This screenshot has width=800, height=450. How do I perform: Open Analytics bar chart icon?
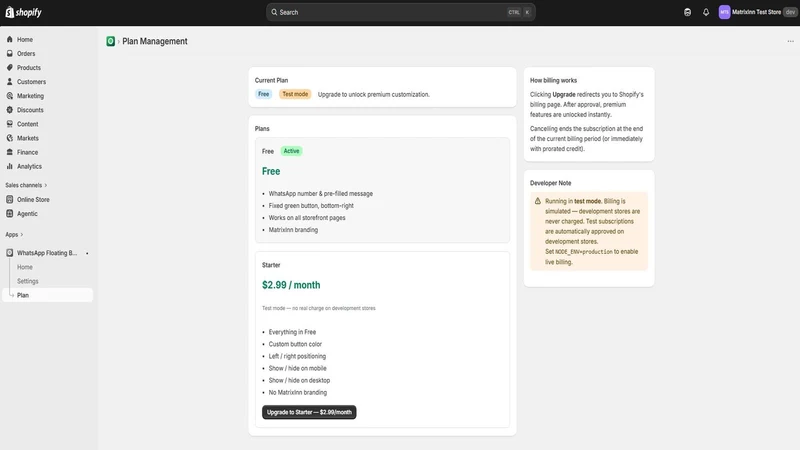tap(10, 166)
